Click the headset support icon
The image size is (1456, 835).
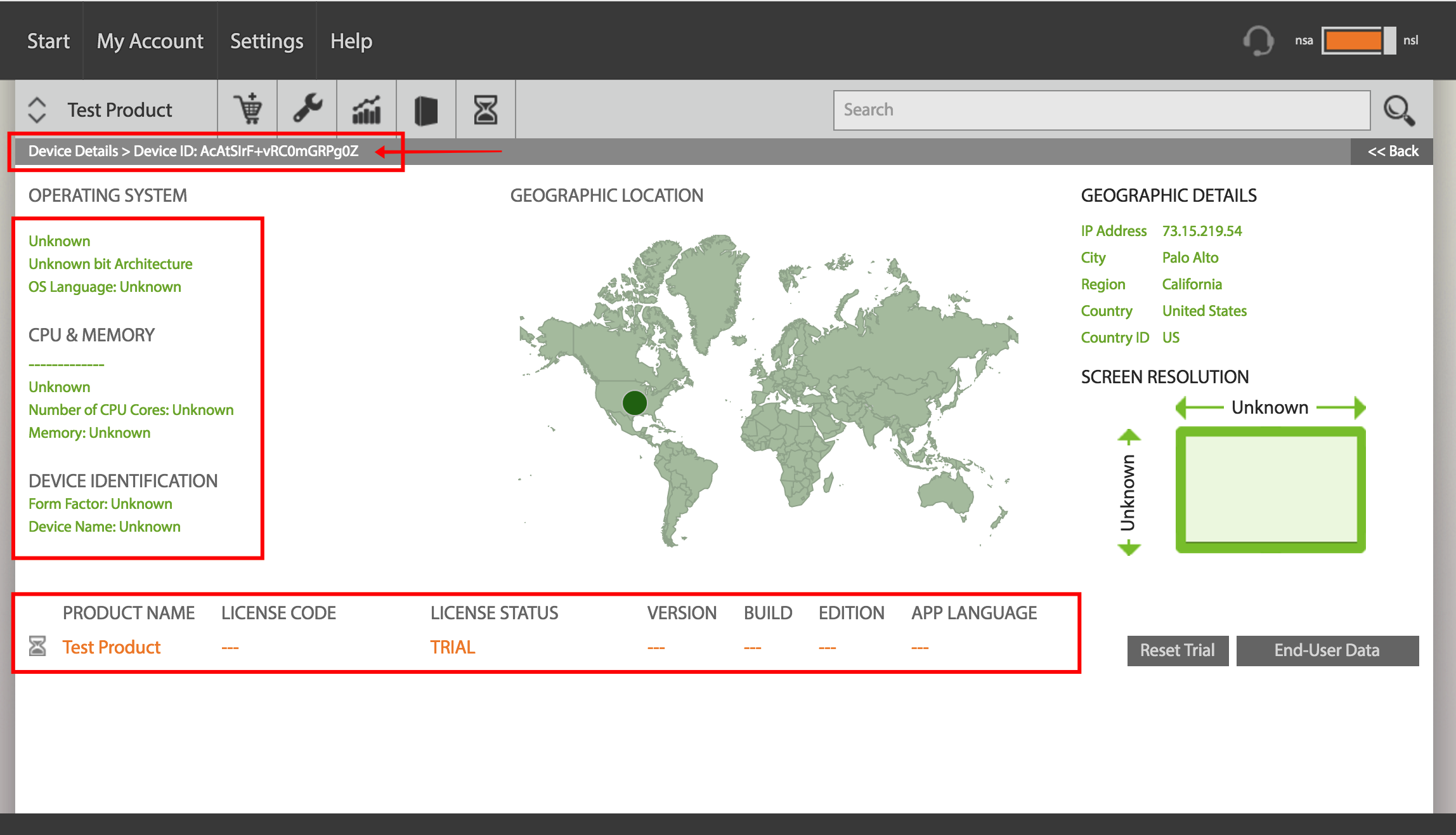(x=1258, y=41)
